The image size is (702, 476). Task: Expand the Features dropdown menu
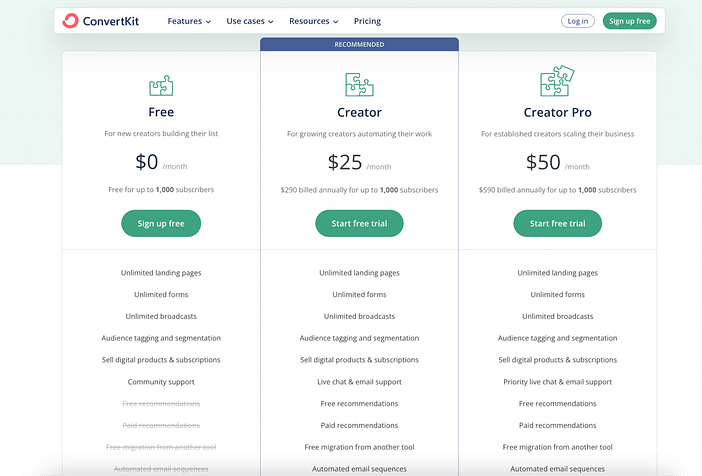[x=189, y=21]
